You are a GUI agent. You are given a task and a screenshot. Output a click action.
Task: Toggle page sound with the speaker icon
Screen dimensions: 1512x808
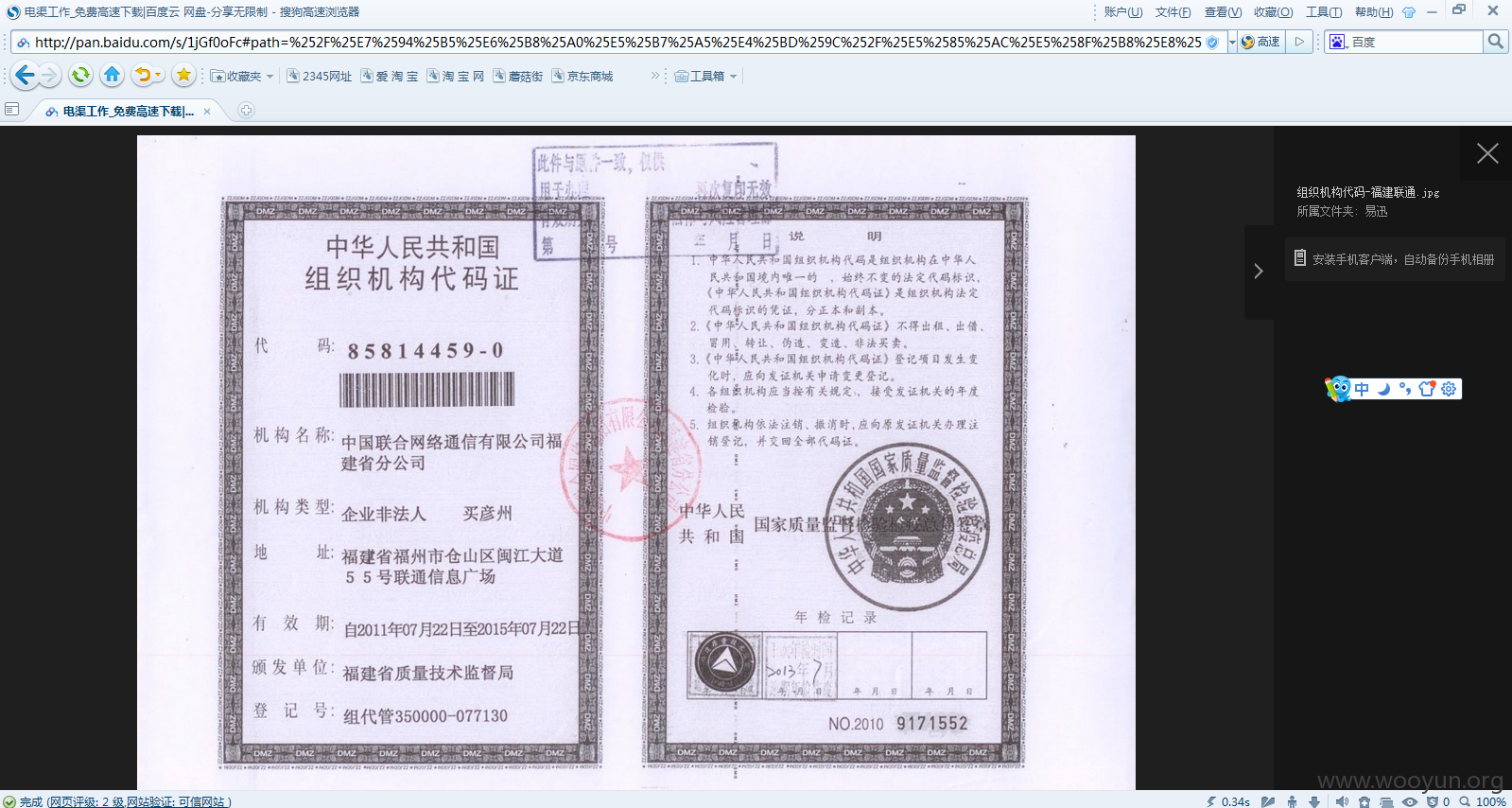pyautogui.click(x=1342, y=801)
